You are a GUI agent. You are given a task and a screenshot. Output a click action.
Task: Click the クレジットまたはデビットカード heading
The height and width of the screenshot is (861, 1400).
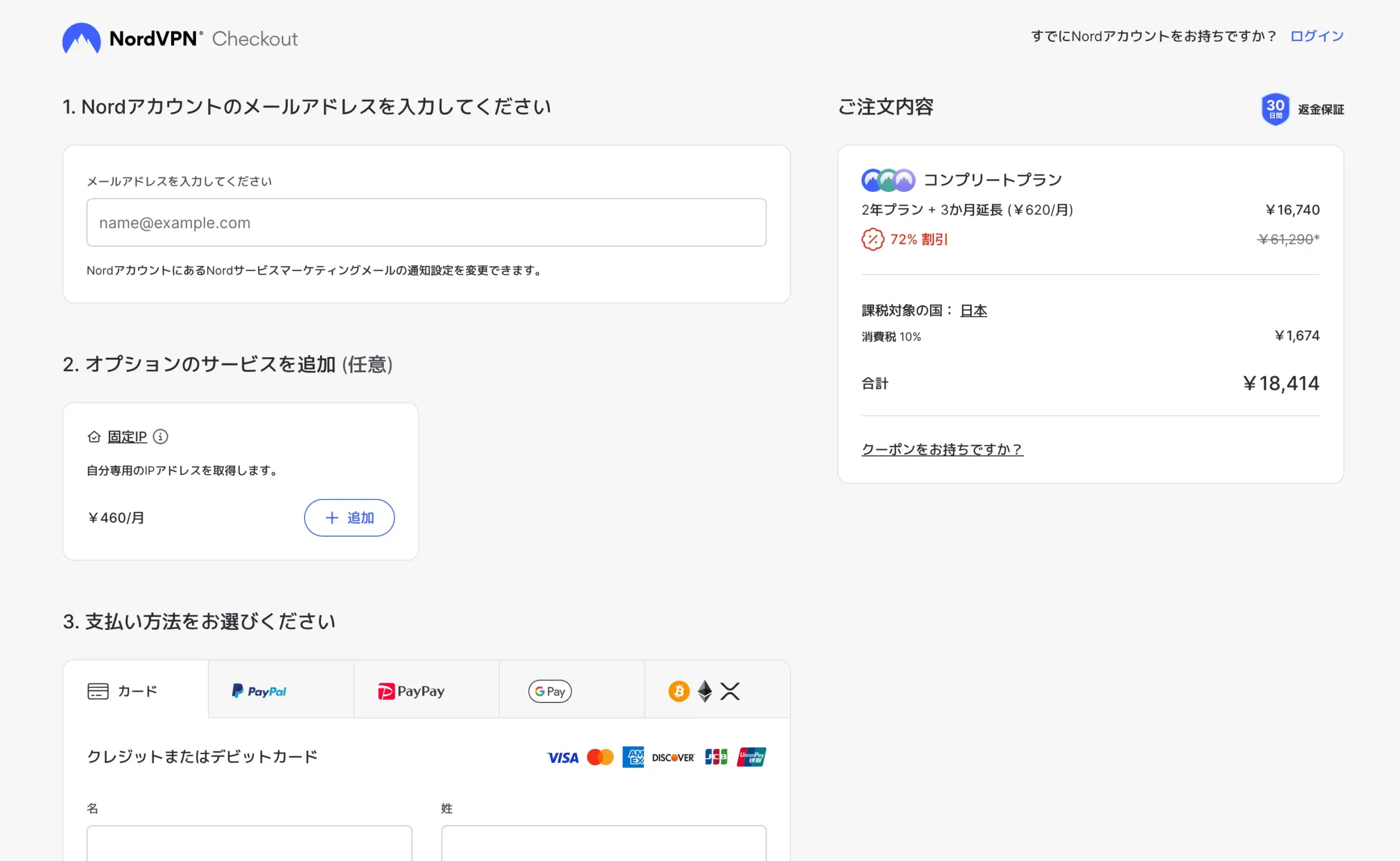202,757
